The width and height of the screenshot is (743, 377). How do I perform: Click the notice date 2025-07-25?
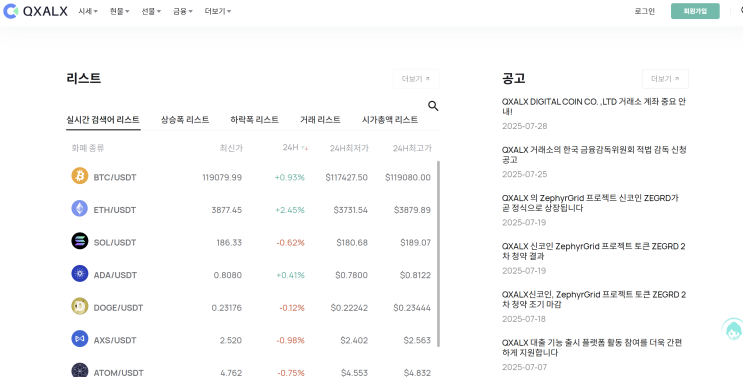[x=525, y=174]
